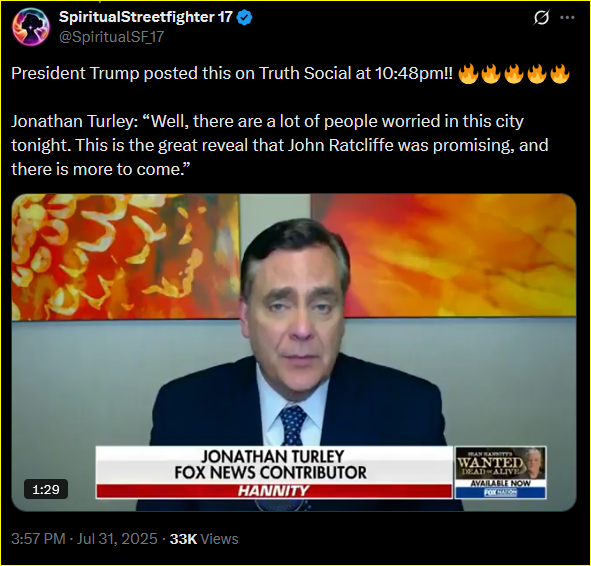Play the Jonathan Turley Hannity video
This screenshot has height=566, width=591.
(294, 352)
